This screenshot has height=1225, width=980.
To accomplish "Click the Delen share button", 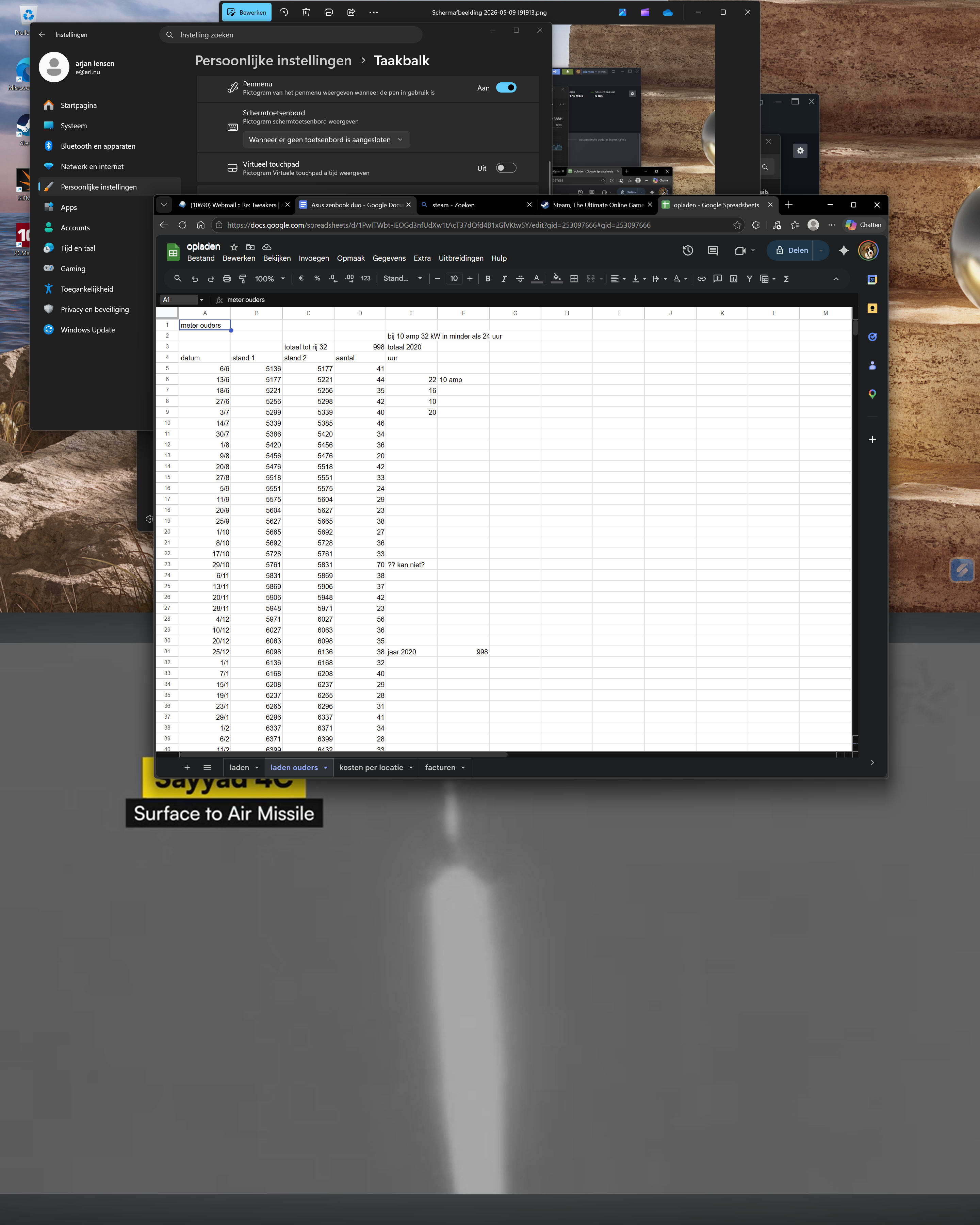I will [792, 250].
